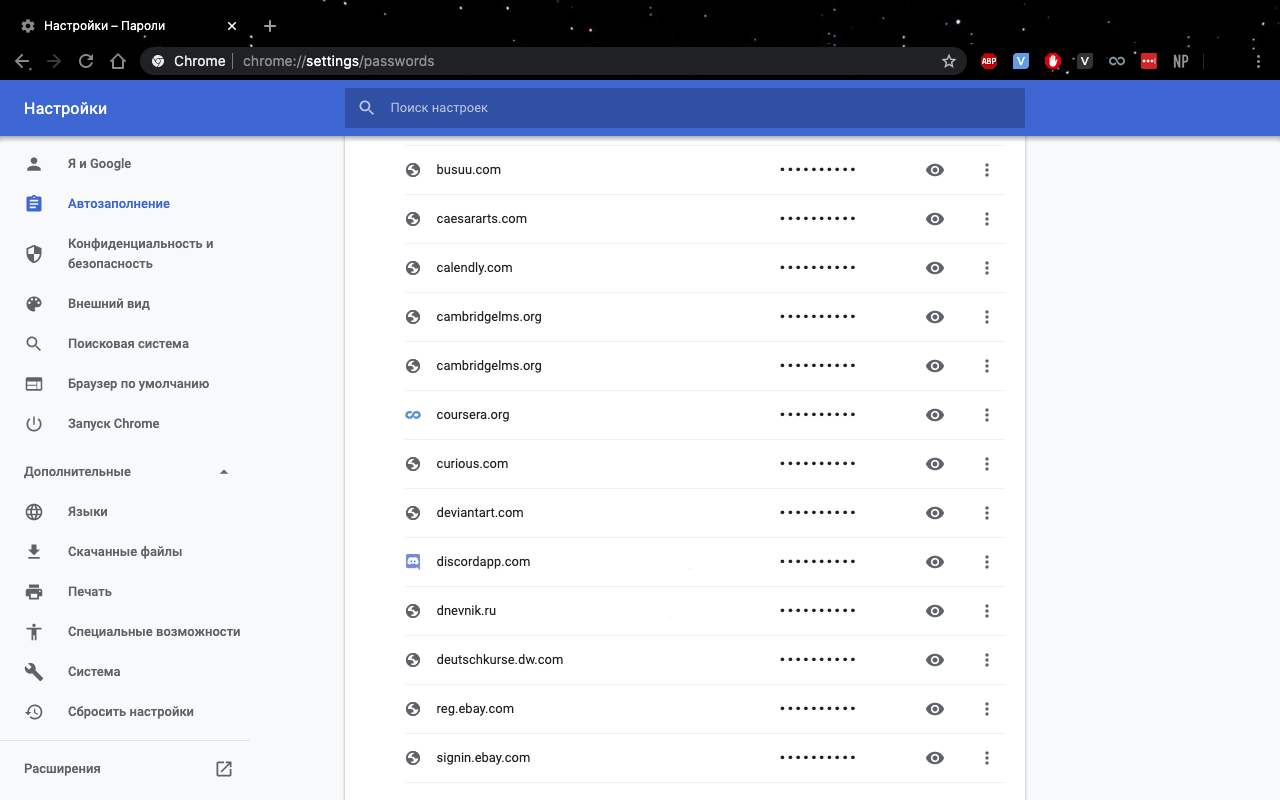Screen dimensions: 1280x800
Task: Reveal the coursera.org password
Action: [x=935, y=415]
